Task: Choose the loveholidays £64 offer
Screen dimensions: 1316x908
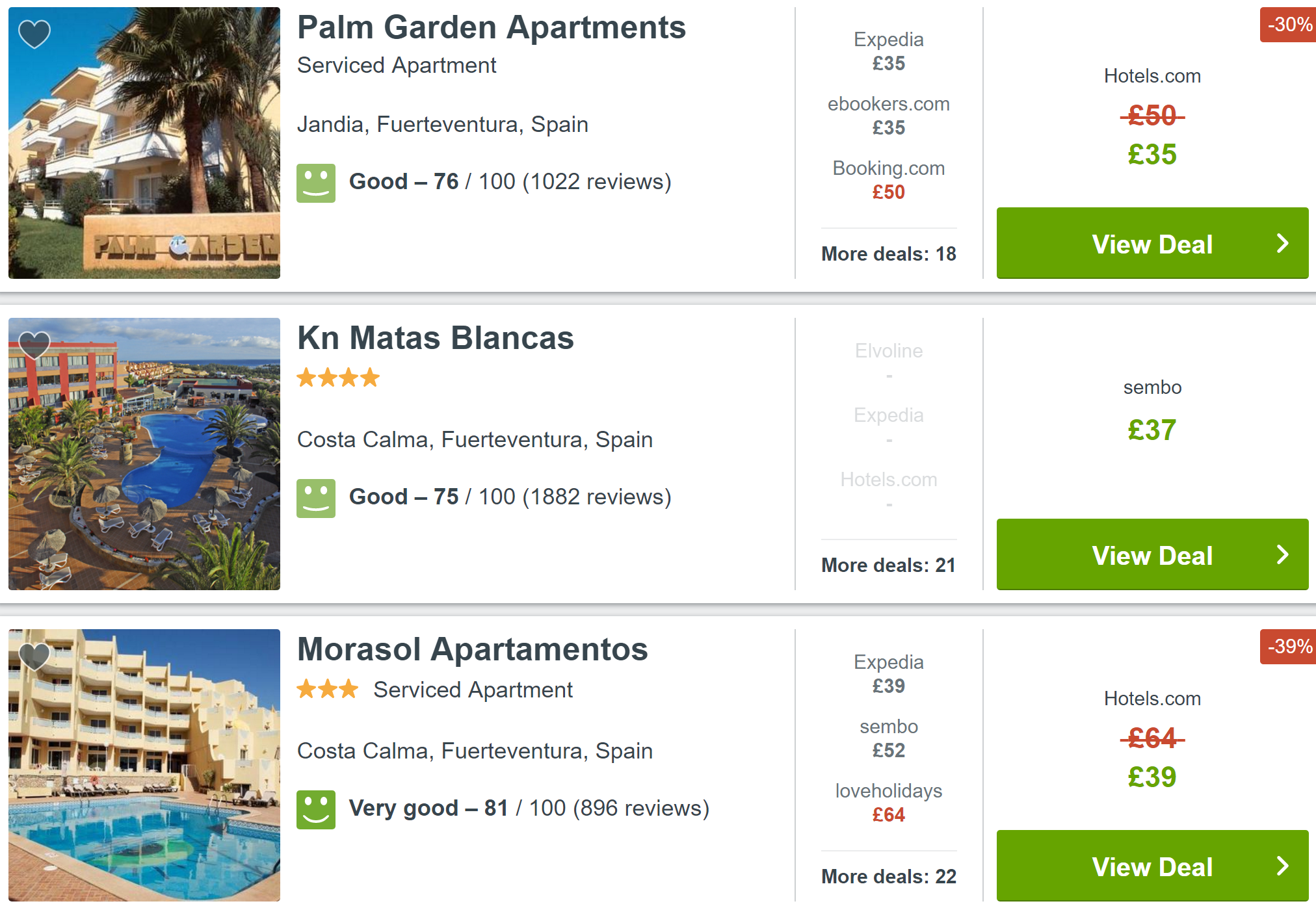Action: [888, 803]
